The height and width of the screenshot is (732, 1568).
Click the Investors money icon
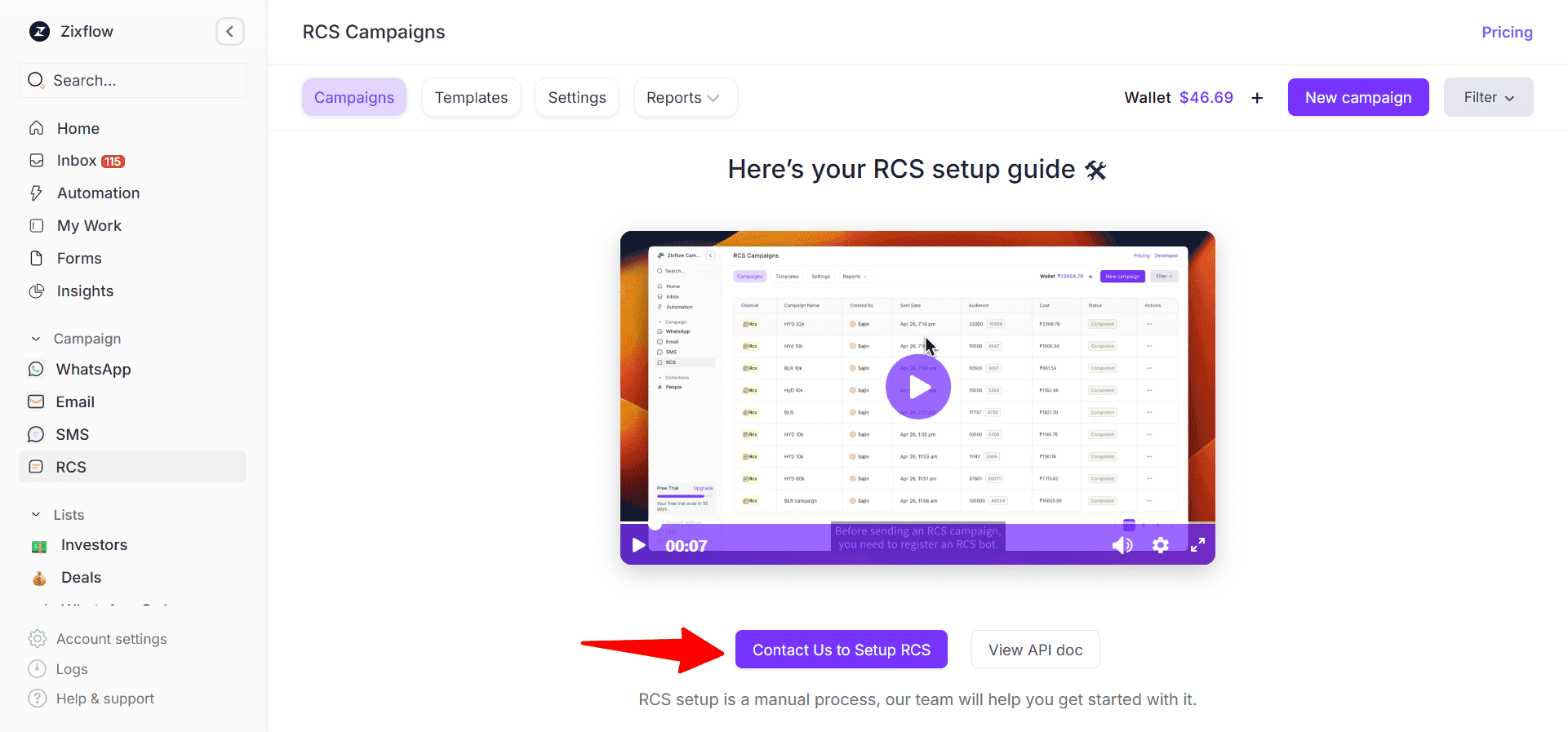tap(39, 546)
